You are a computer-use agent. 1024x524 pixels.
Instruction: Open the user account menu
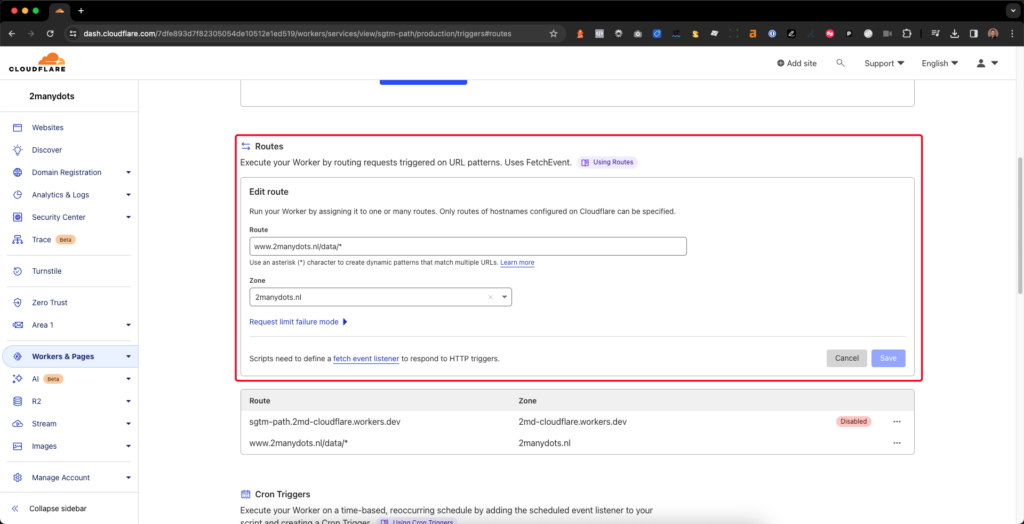click(x=987, y=63)
